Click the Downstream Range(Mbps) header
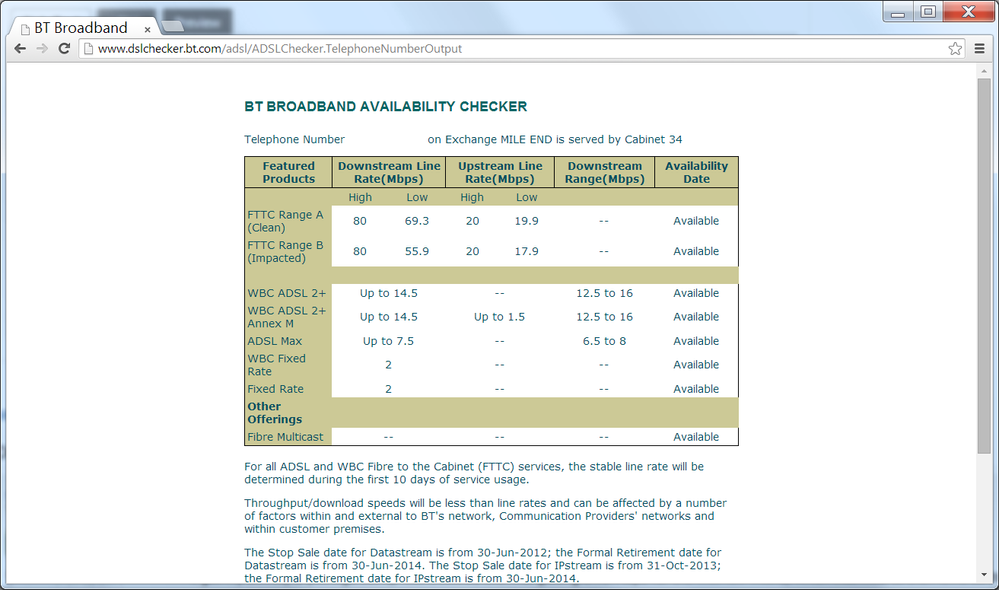This screenshot has width=999, height=590. [x=605, y=172]
